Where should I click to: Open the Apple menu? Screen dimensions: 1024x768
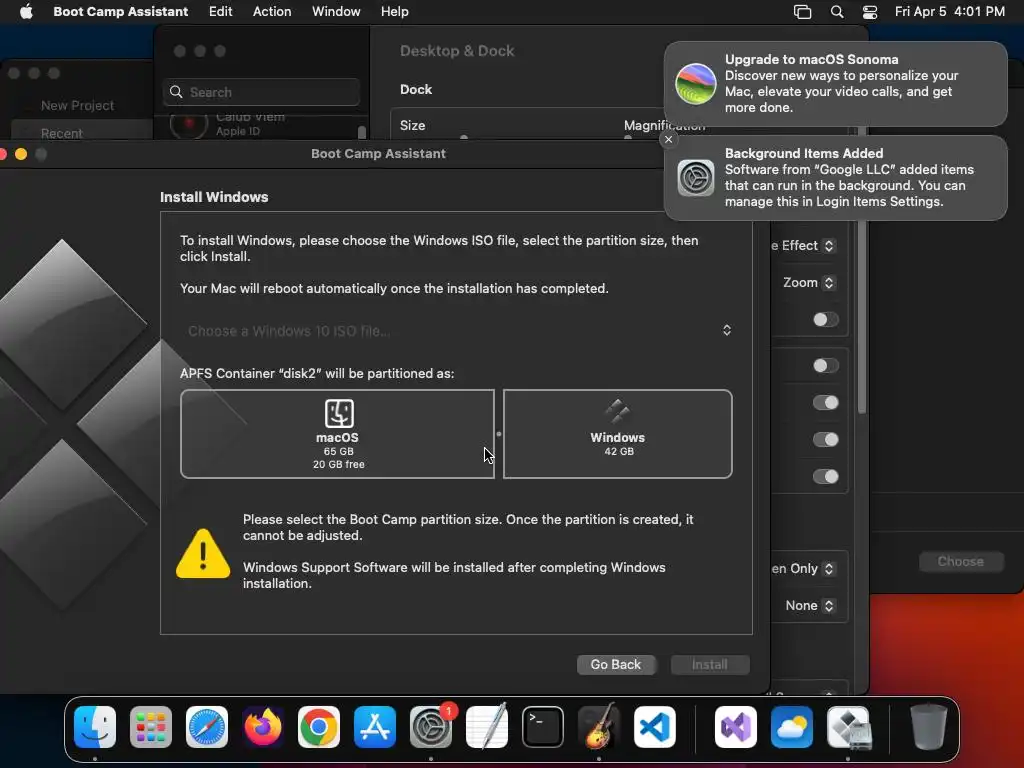click(x=26, y=11)
